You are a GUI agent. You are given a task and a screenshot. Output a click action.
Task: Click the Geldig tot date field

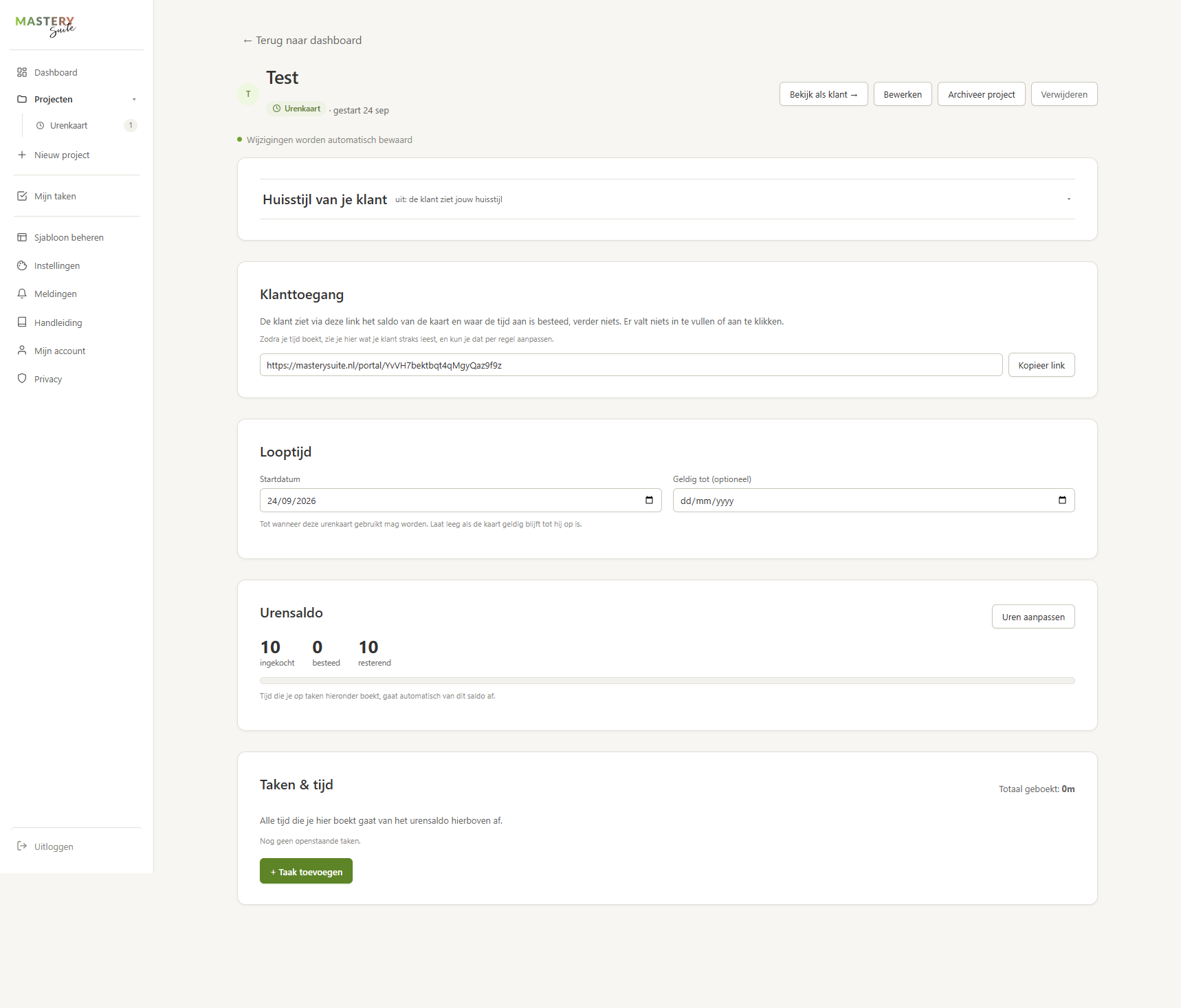tap(874, 501)
